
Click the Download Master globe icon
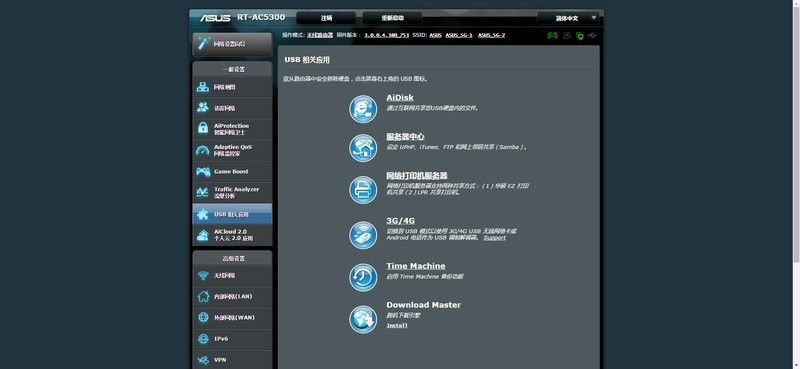tap(363, 319)
